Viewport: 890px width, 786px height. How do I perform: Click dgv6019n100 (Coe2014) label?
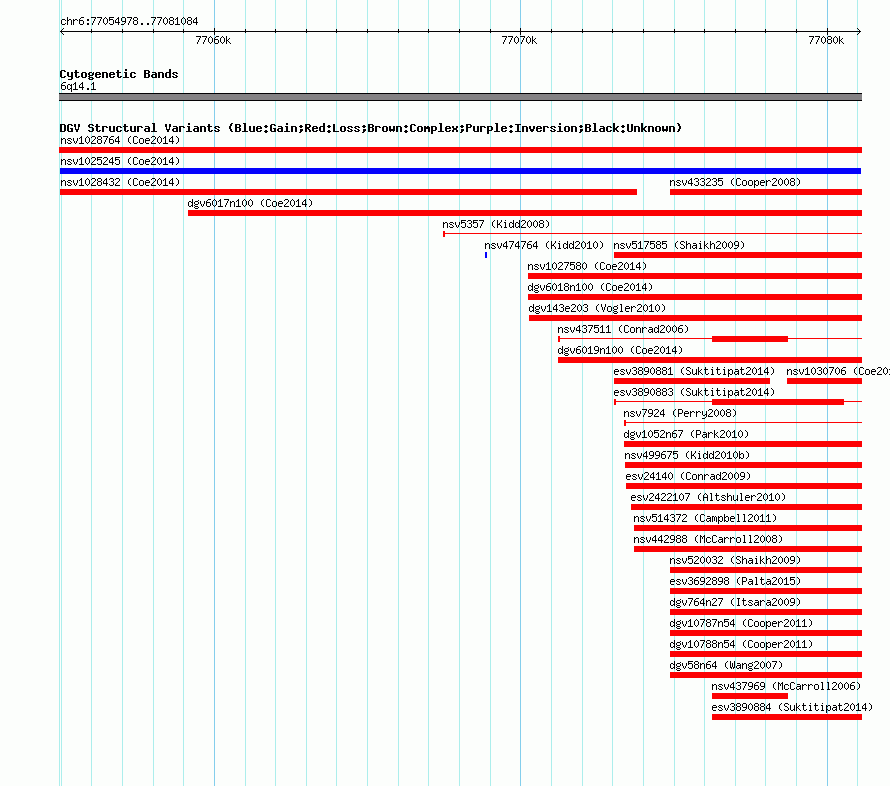(x=620, y=350)
